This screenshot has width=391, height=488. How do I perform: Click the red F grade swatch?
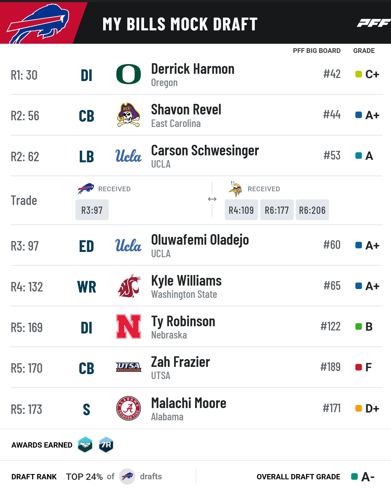(359, 367)
